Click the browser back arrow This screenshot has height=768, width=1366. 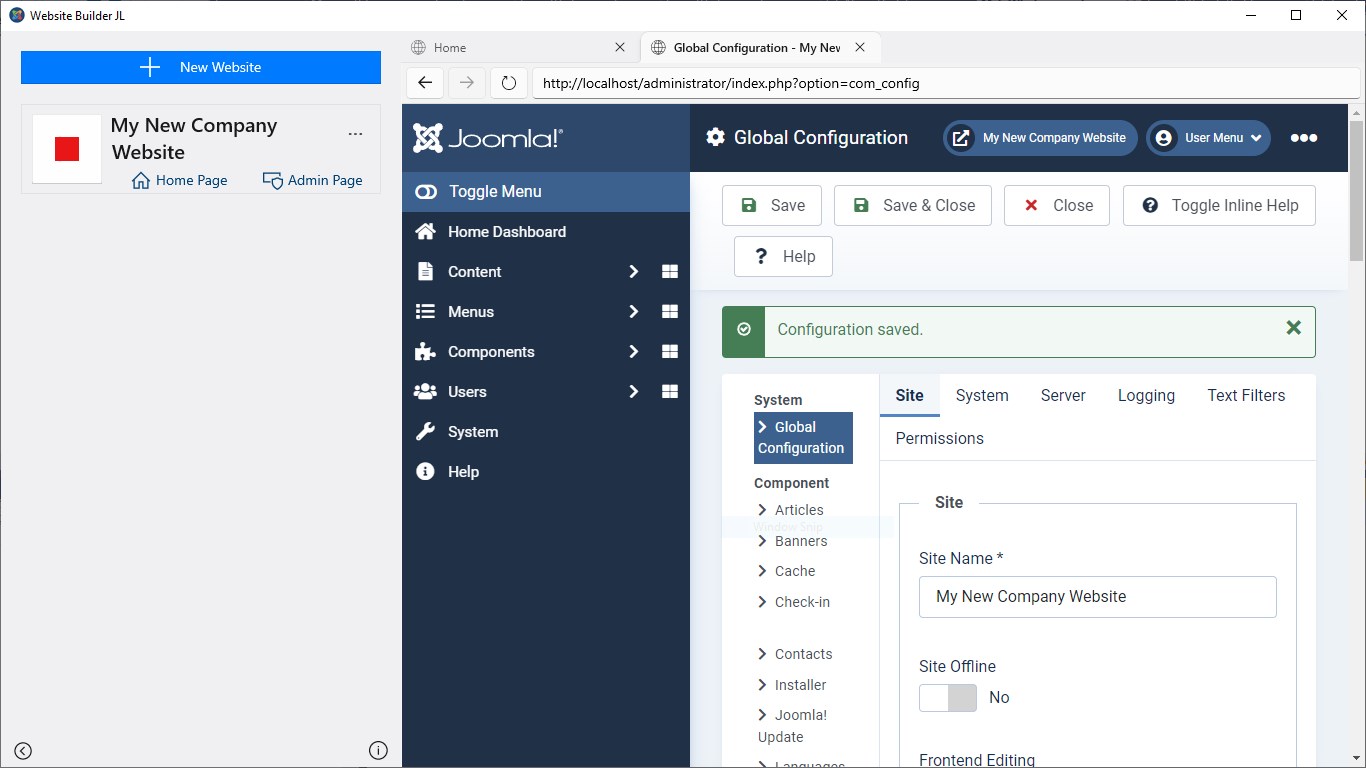(x=425, y=83)
